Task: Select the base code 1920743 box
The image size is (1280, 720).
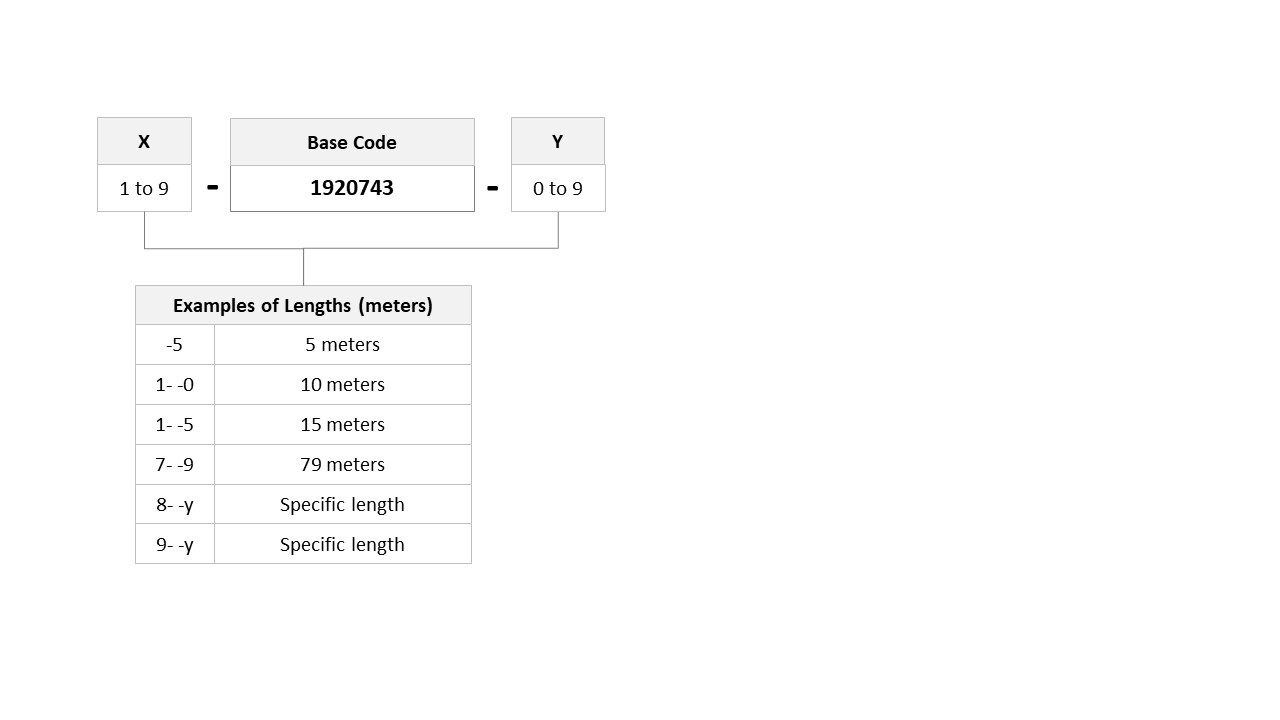Action: coord(352,188)
